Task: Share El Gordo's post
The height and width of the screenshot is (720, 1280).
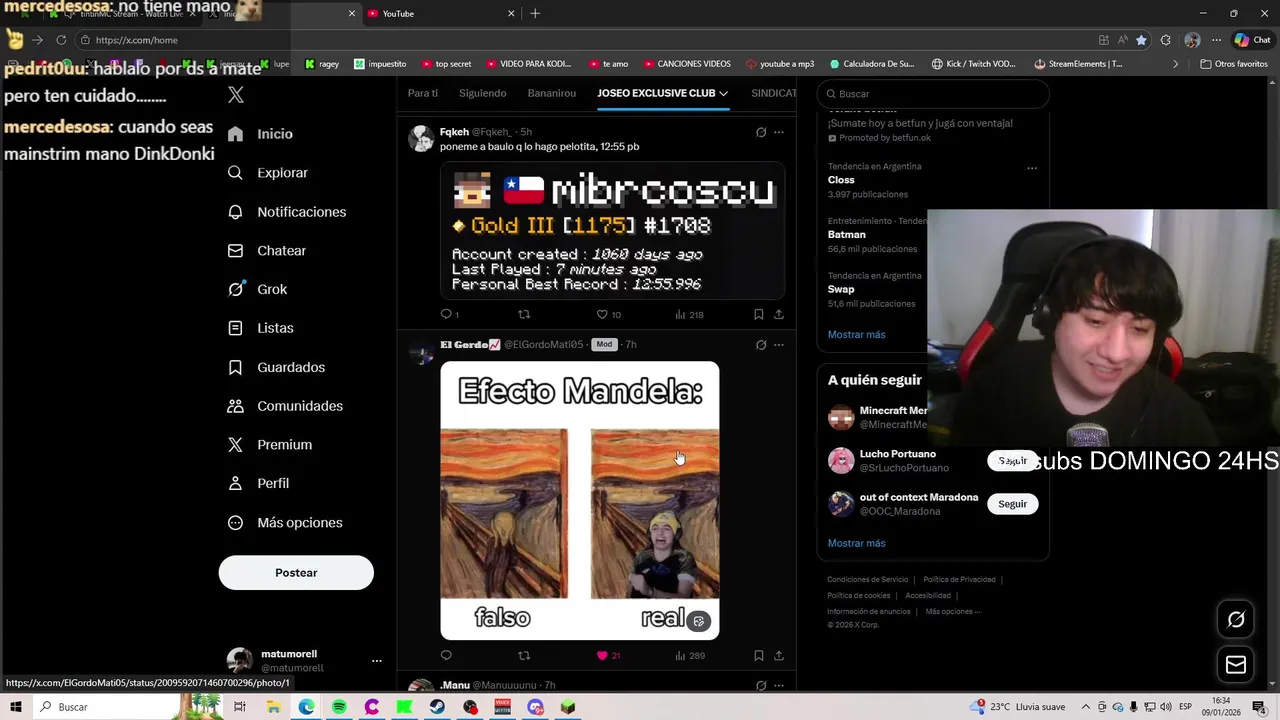Action: 779,656
